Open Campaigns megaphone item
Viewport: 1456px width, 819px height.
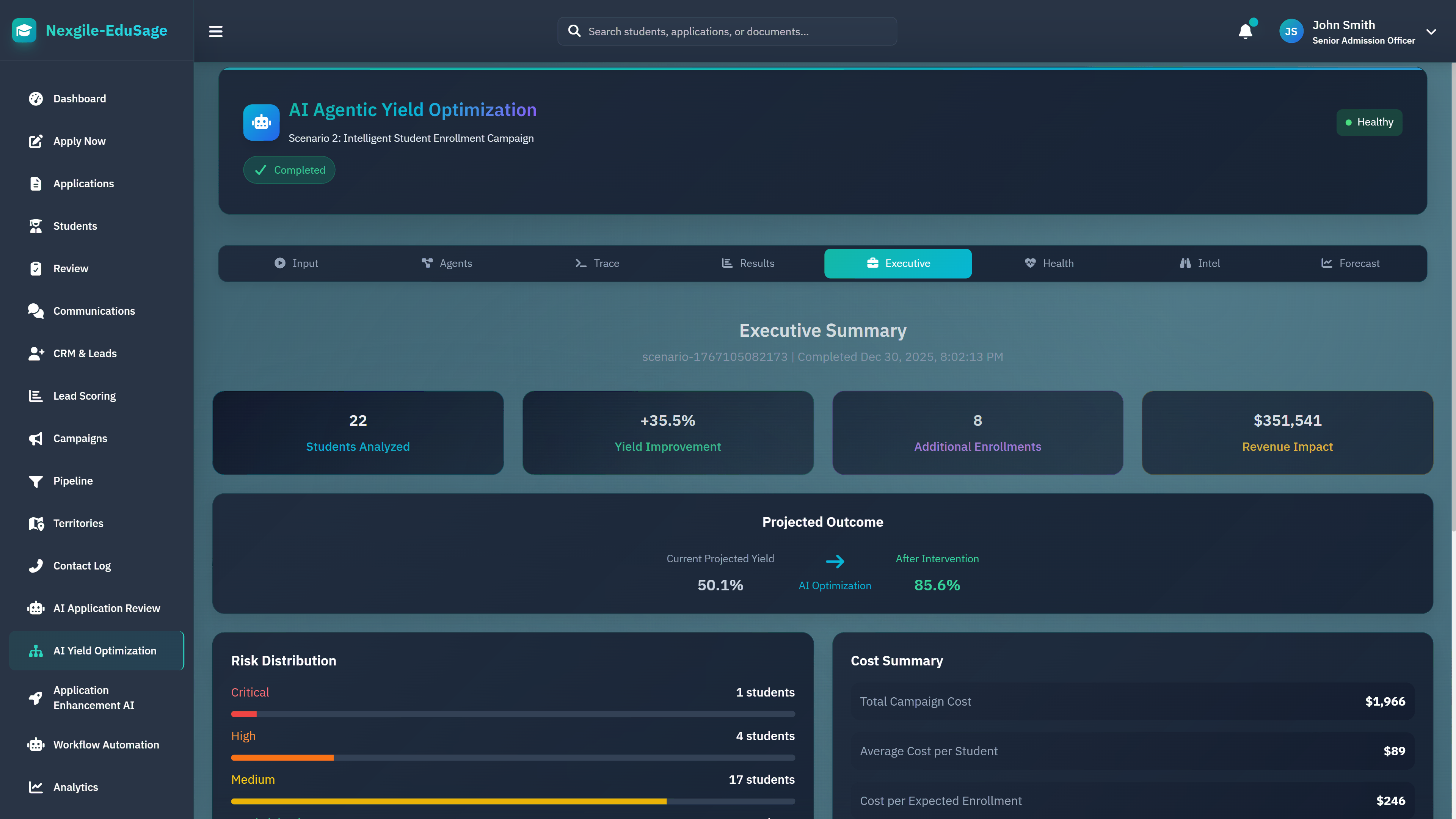80,438
